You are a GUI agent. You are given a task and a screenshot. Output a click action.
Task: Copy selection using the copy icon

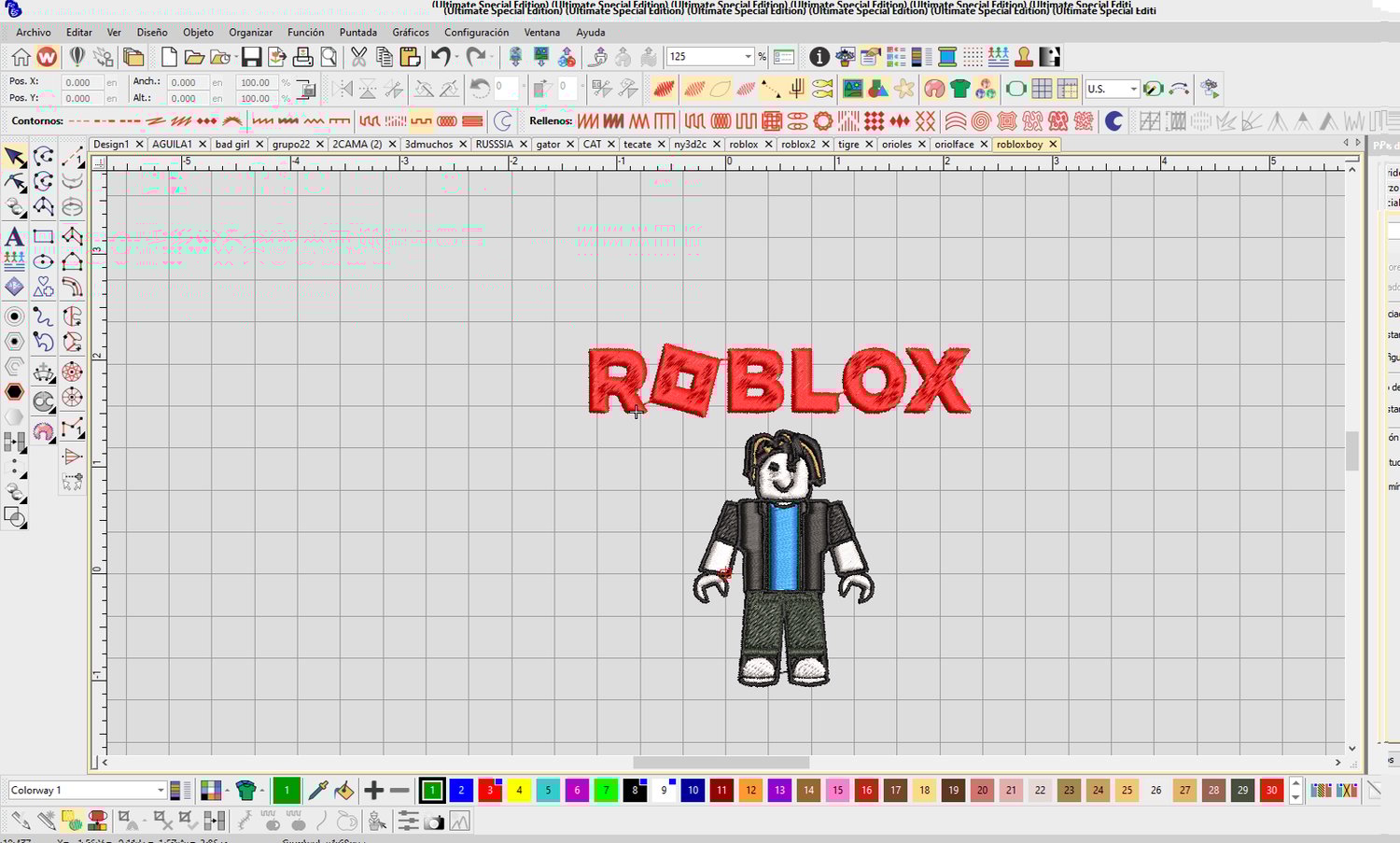point(384,58)
